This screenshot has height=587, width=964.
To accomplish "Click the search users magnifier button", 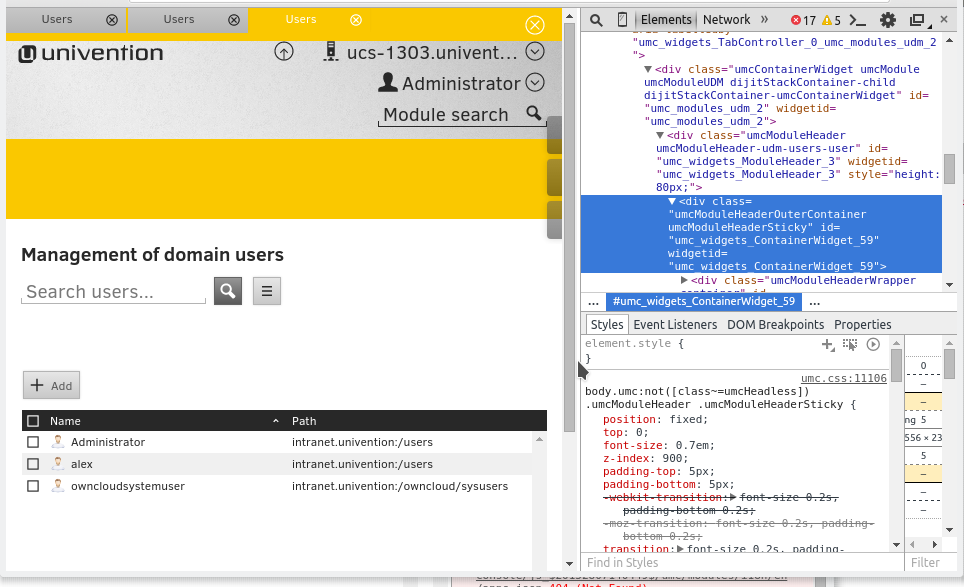I will [x=228, y=291].
